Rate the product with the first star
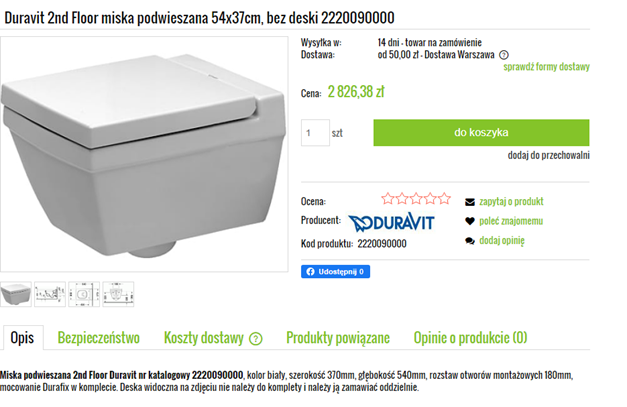 388,199
